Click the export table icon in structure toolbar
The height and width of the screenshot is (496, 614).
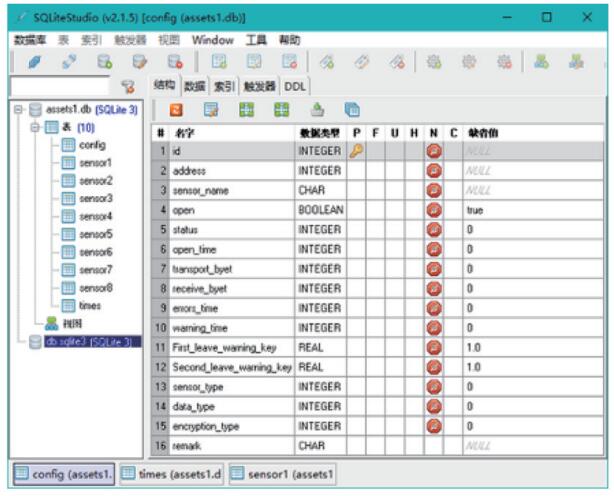click(317, 110)
